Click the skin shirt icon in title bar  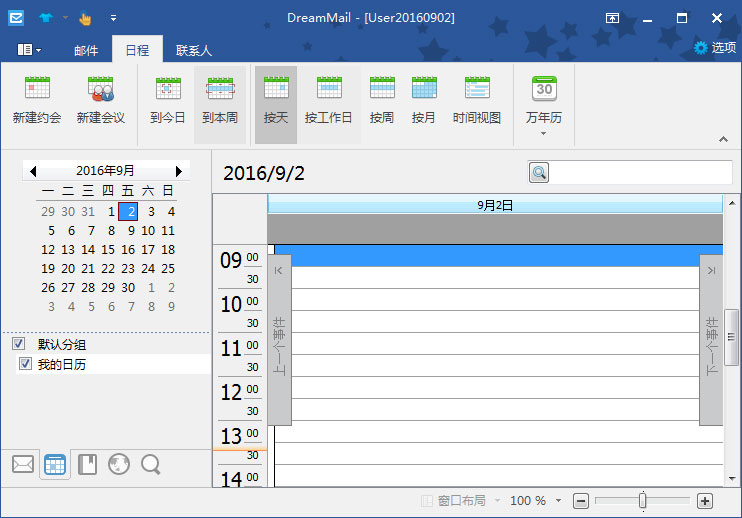46,18
